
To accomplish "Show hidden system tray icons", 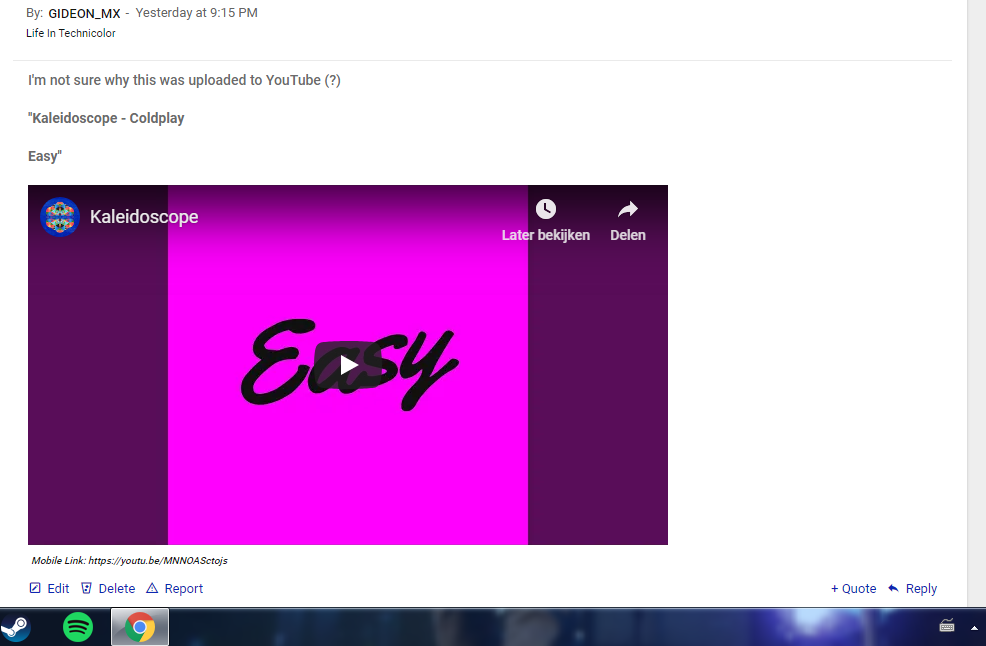I will [974, 628].
